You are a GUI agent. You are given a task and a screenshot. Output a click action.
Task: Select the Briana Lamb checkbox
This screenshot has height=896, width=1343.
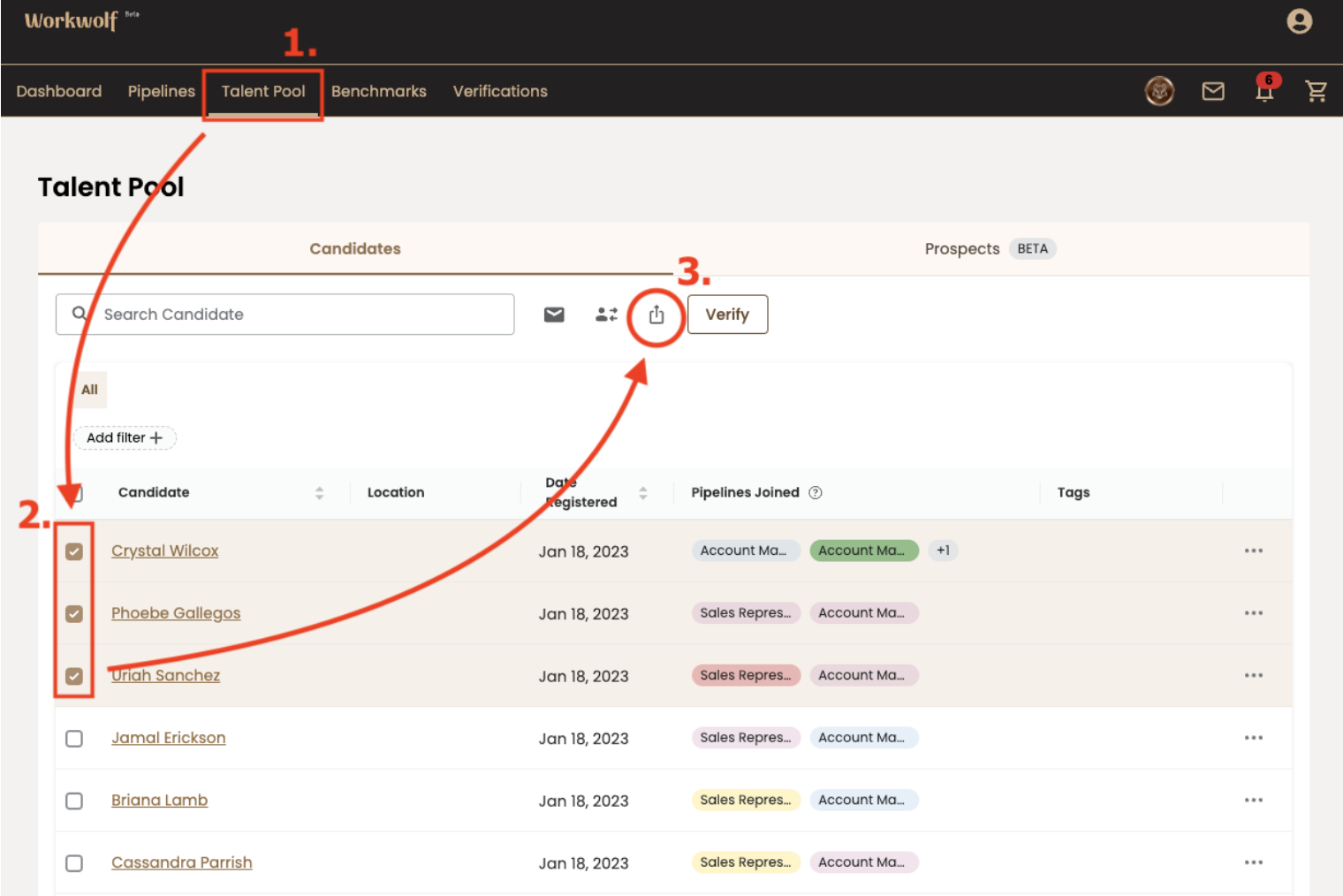[74, 801]
